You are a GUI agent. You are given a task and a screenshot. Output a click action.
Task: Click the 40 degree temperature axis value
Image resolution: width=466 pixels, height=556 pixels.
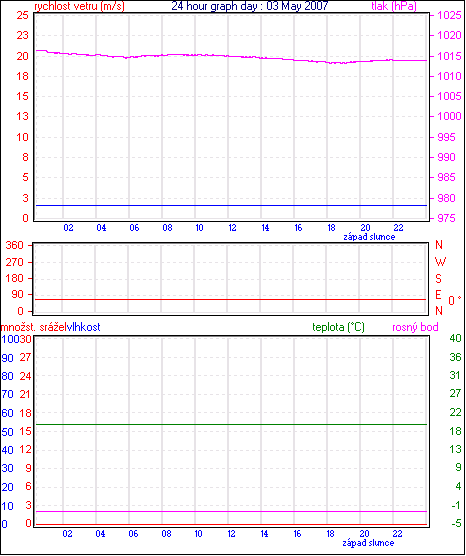(455, 338)
